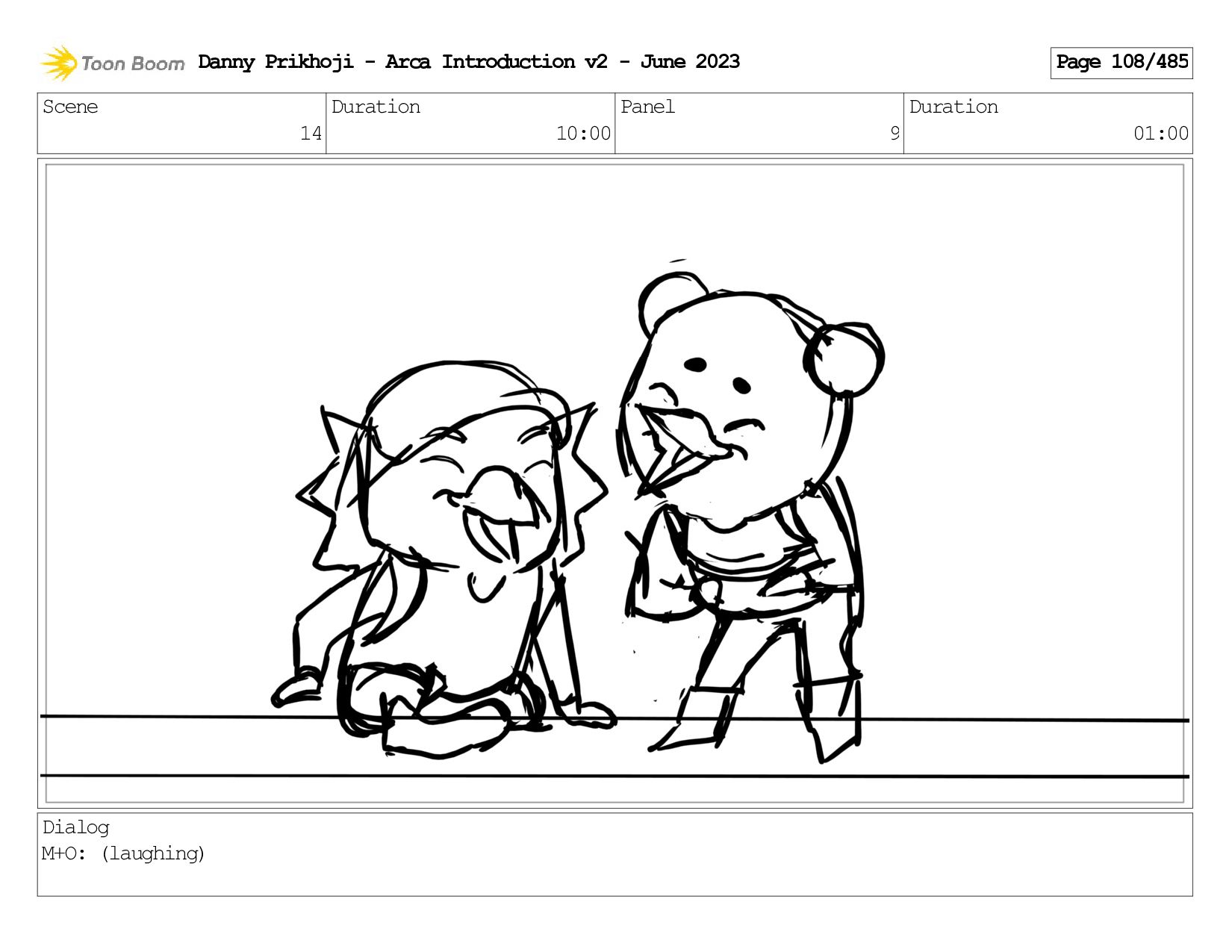Select scene number '14'
The image size is (1232, 952).
click(x=311, y=134)
